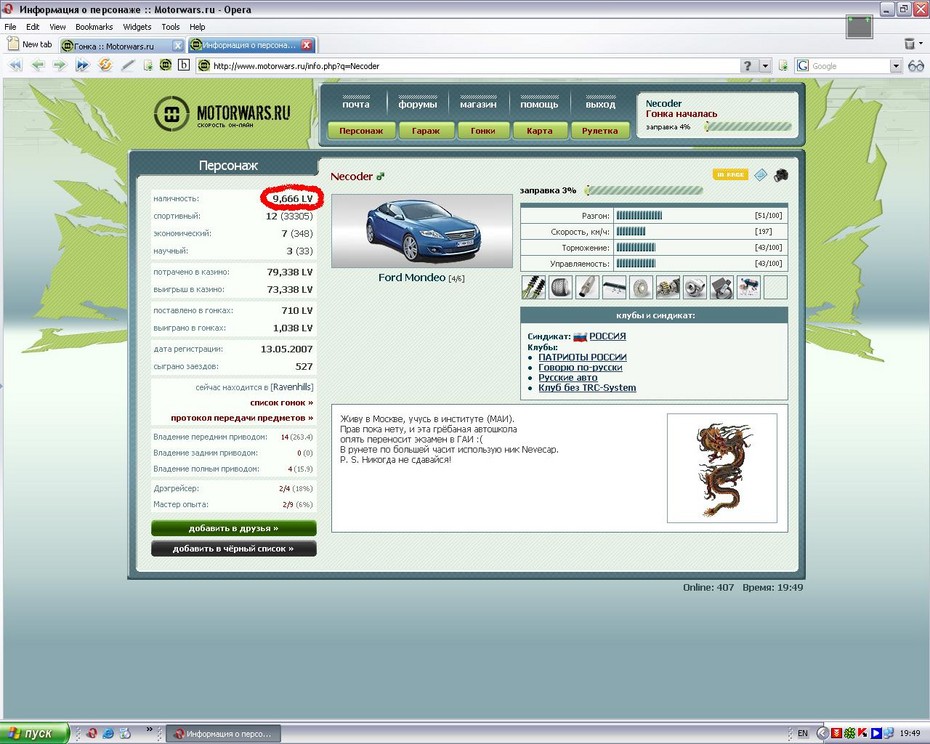Click the dragon avatar image
930x744 pixels.
[722, 468]
